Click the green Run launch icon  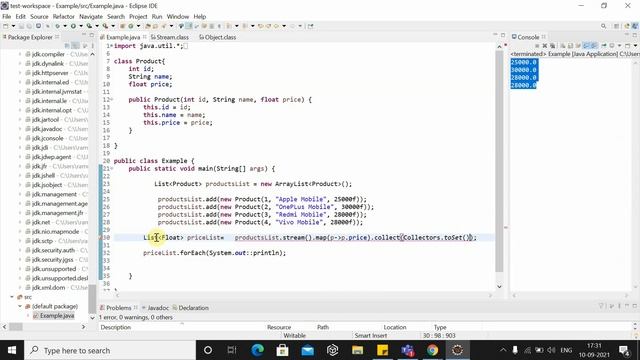point(73,26)
